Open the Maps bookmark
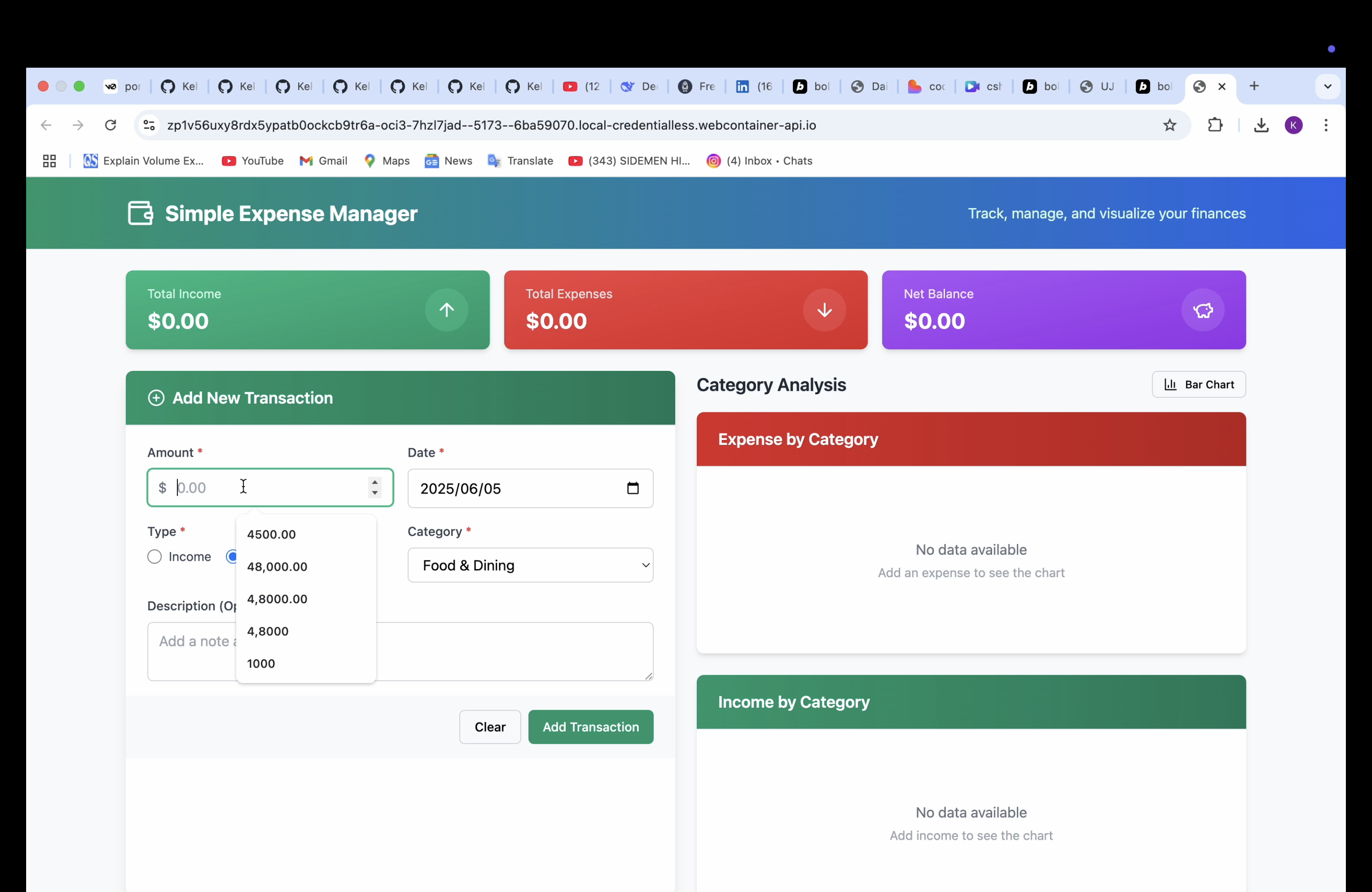The height and width of the screenshot is (892, 1372). point(387,161)
